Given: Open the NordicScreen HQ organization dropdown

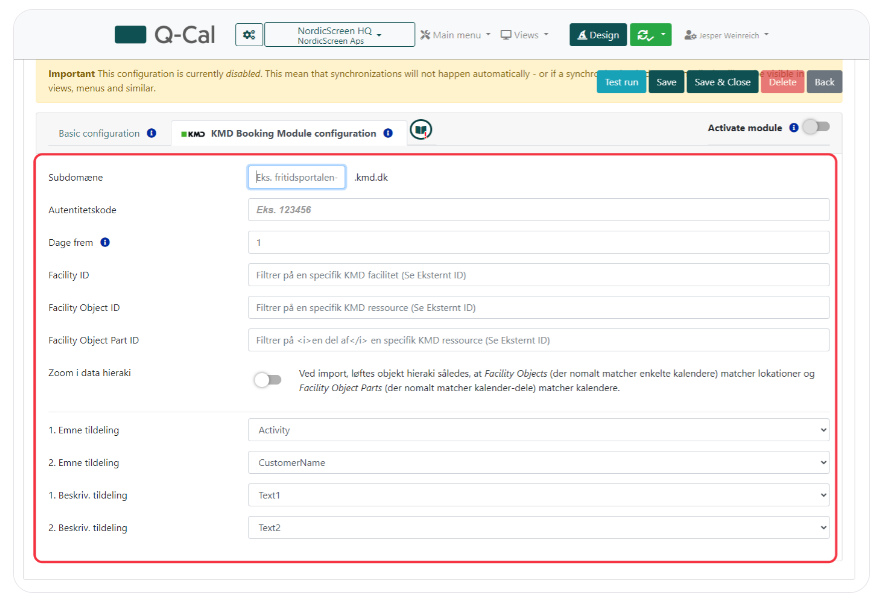Looking at the screenshot, I should click(x=339, y=35).
